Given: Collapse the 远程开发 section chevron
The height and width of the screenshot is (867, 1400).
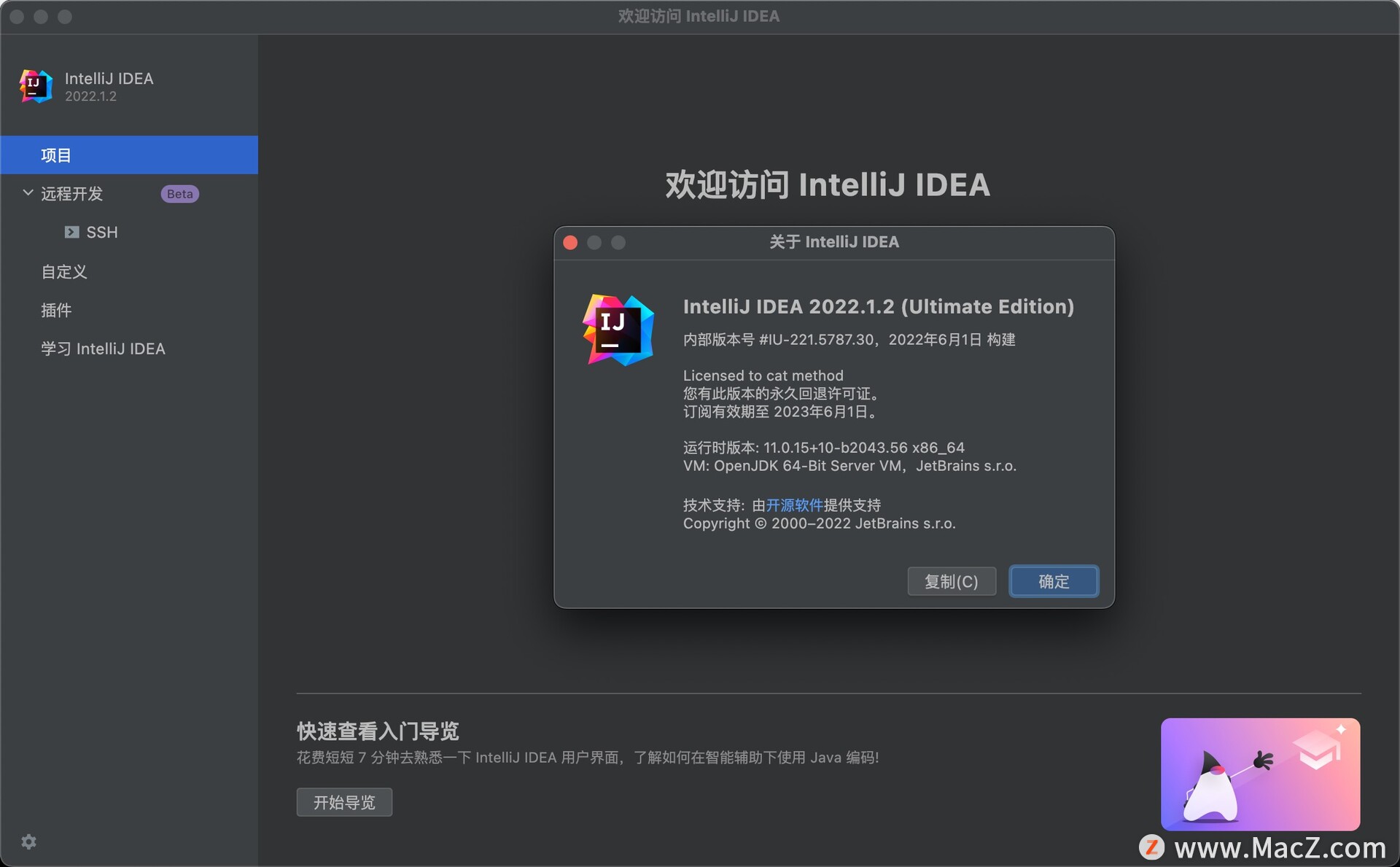Looking at the screenshot, I should tap(28, 193).
